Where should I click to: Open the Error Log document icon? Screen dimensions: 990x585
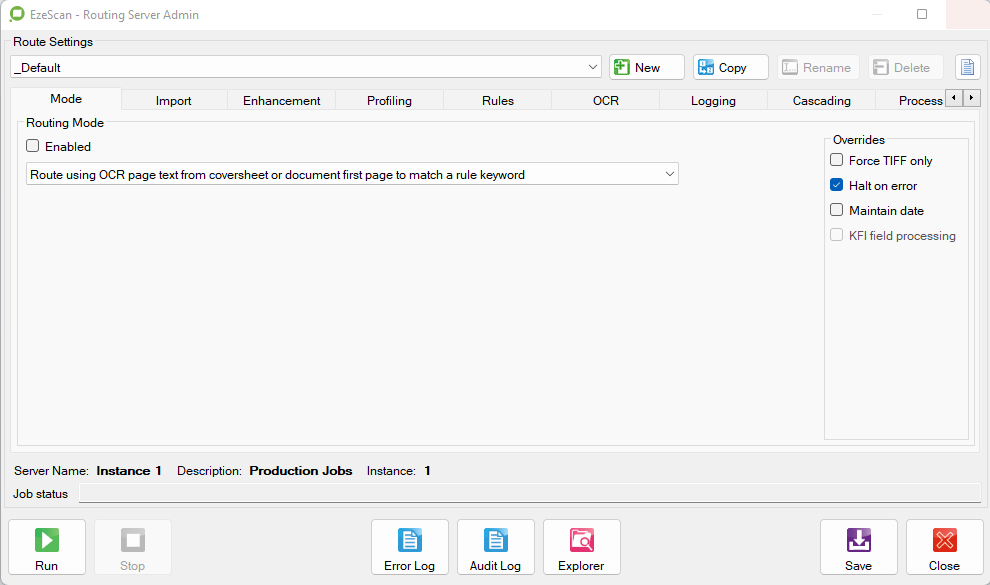[410, 541]
